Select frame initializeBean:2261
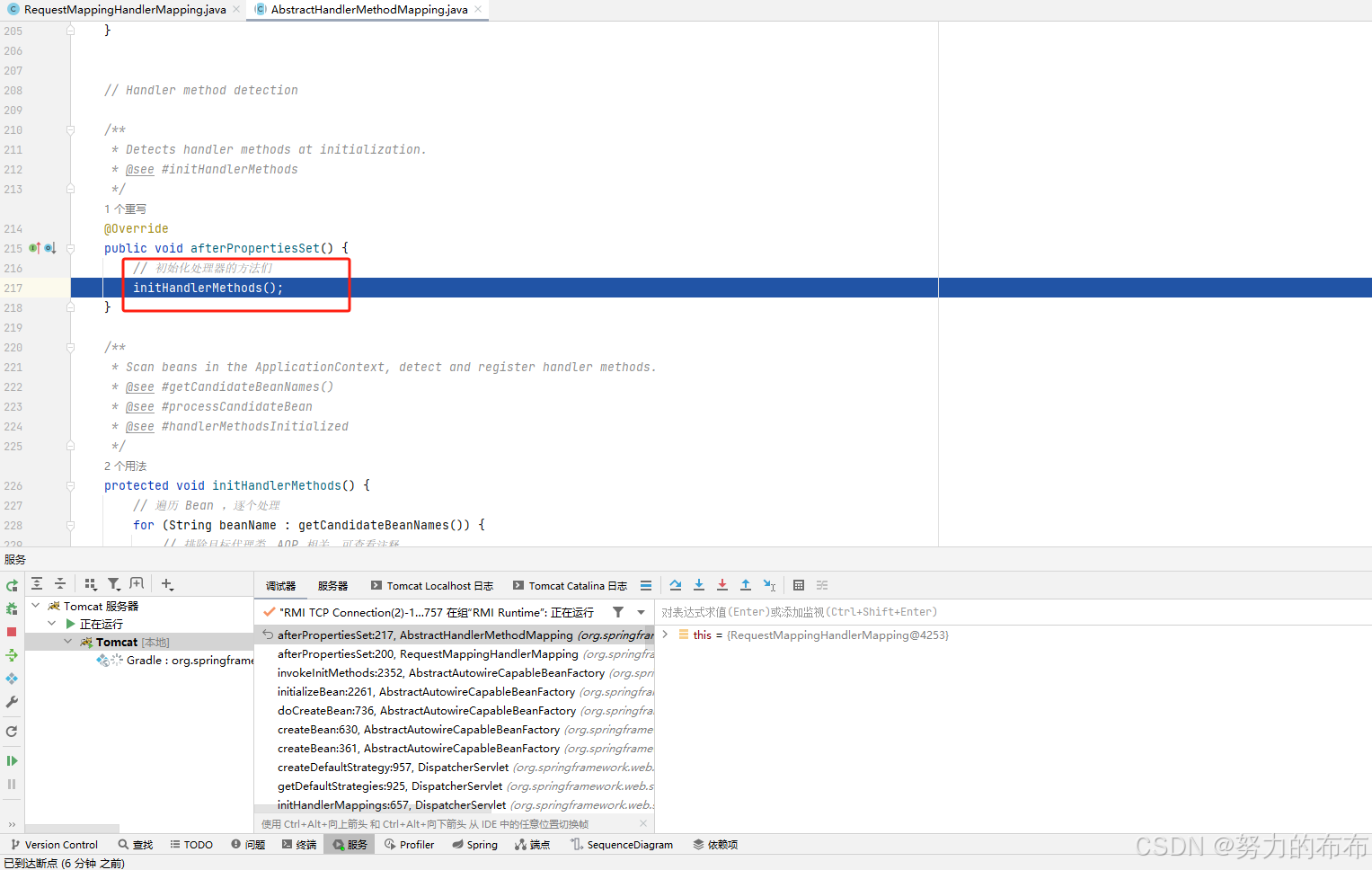Screen dimensions: 1372x870 (x=455, y=692)
